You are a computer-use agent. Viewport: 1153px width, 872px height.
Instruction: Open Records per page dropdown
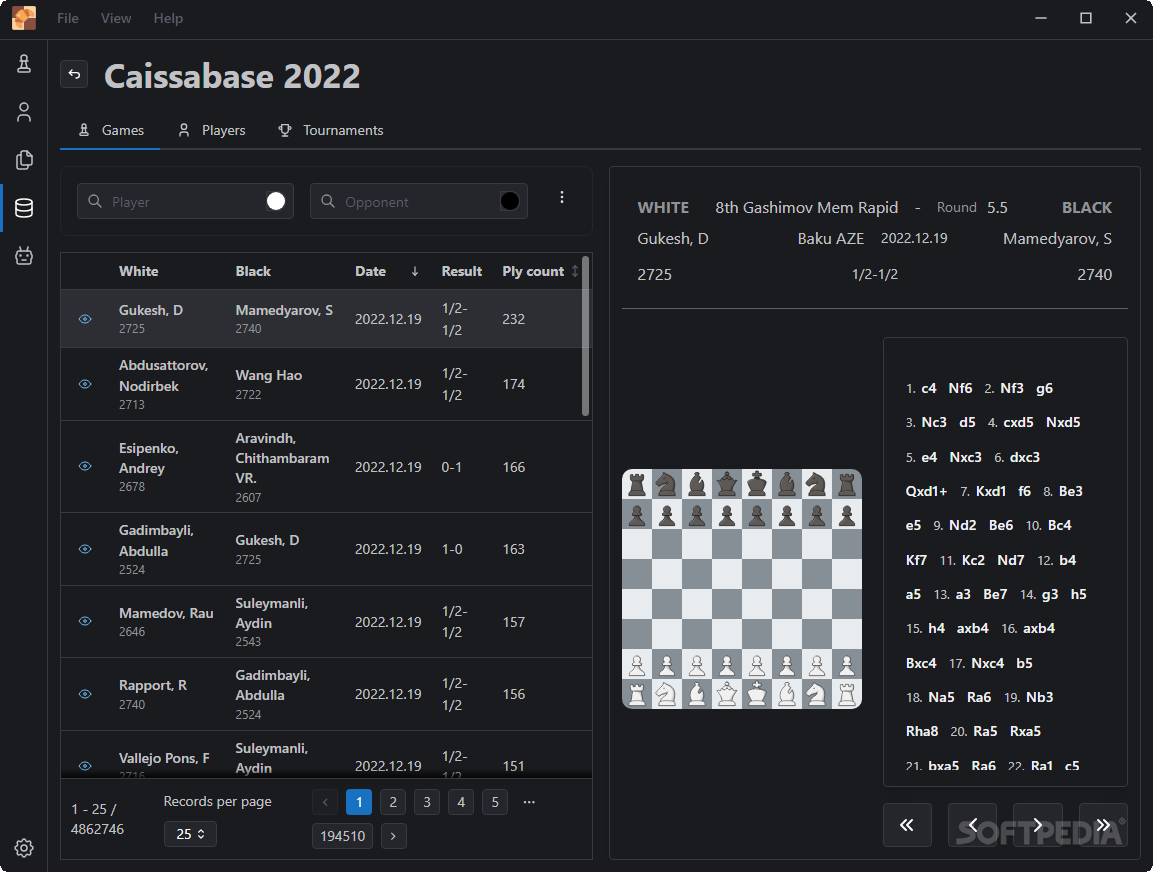pos(190,834)
